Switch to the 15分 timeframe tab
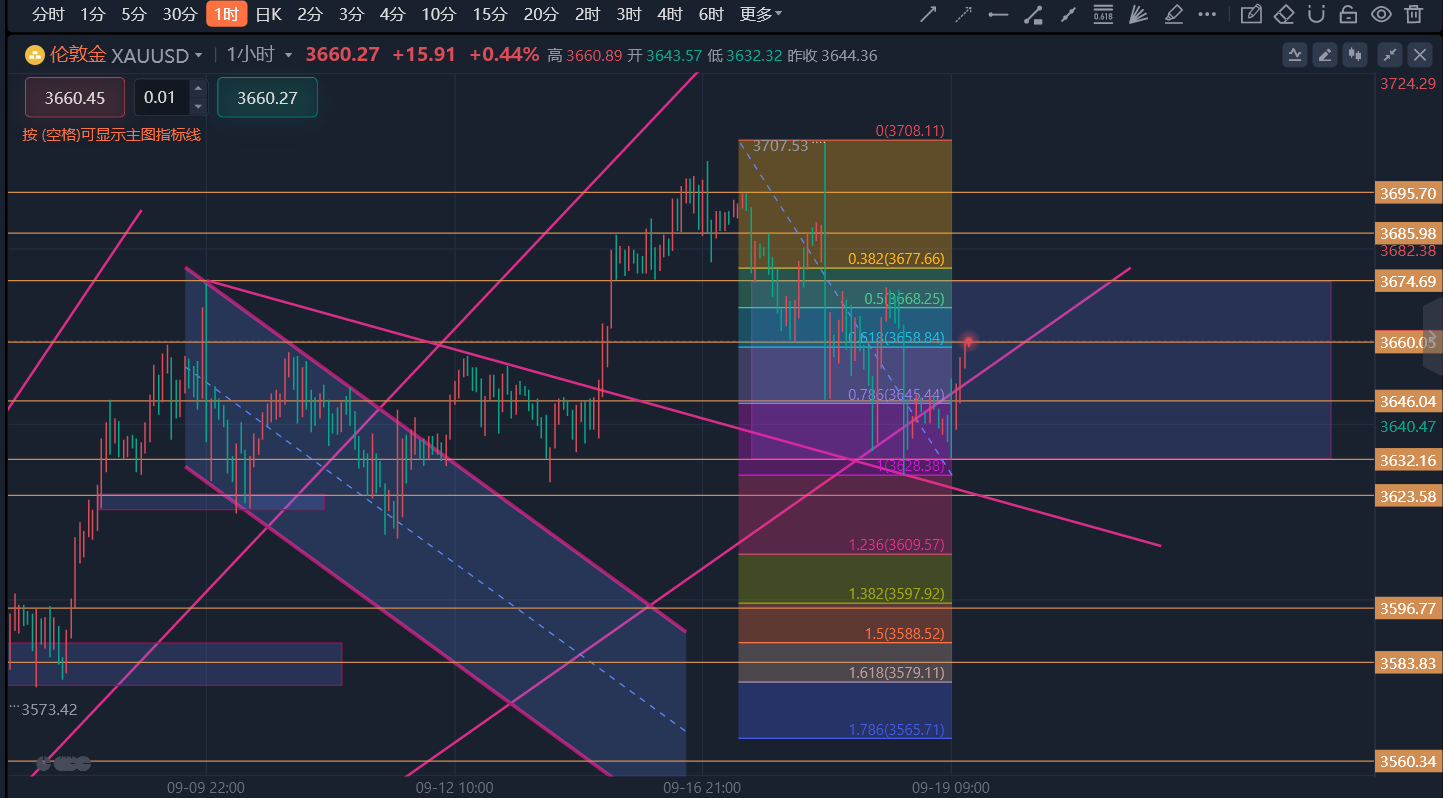1443x798 pixels. pos(489,14)
